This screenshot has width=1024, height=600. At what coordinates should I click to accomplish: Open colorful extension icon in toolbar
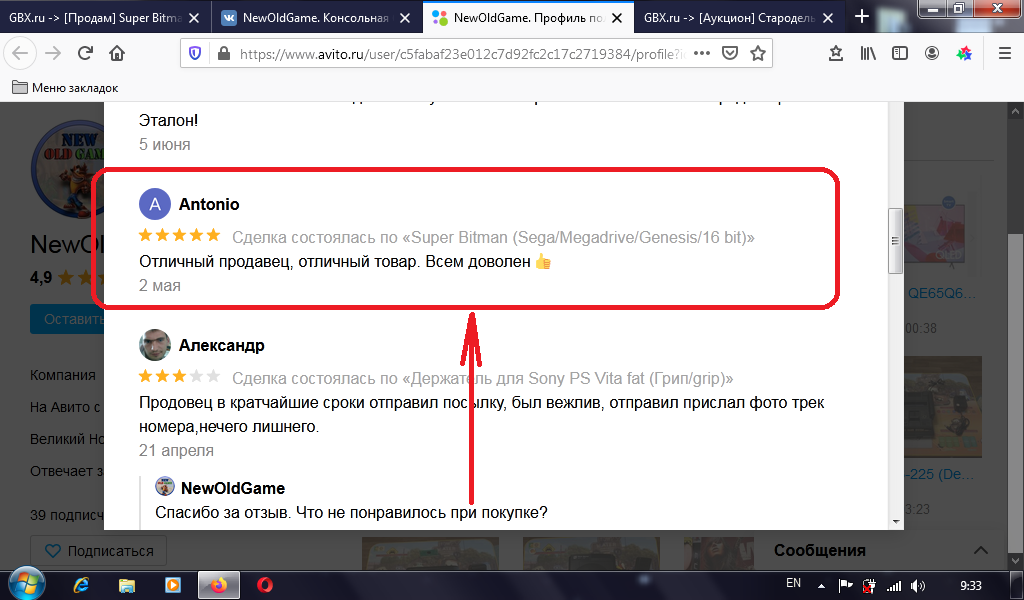(964, 54)
